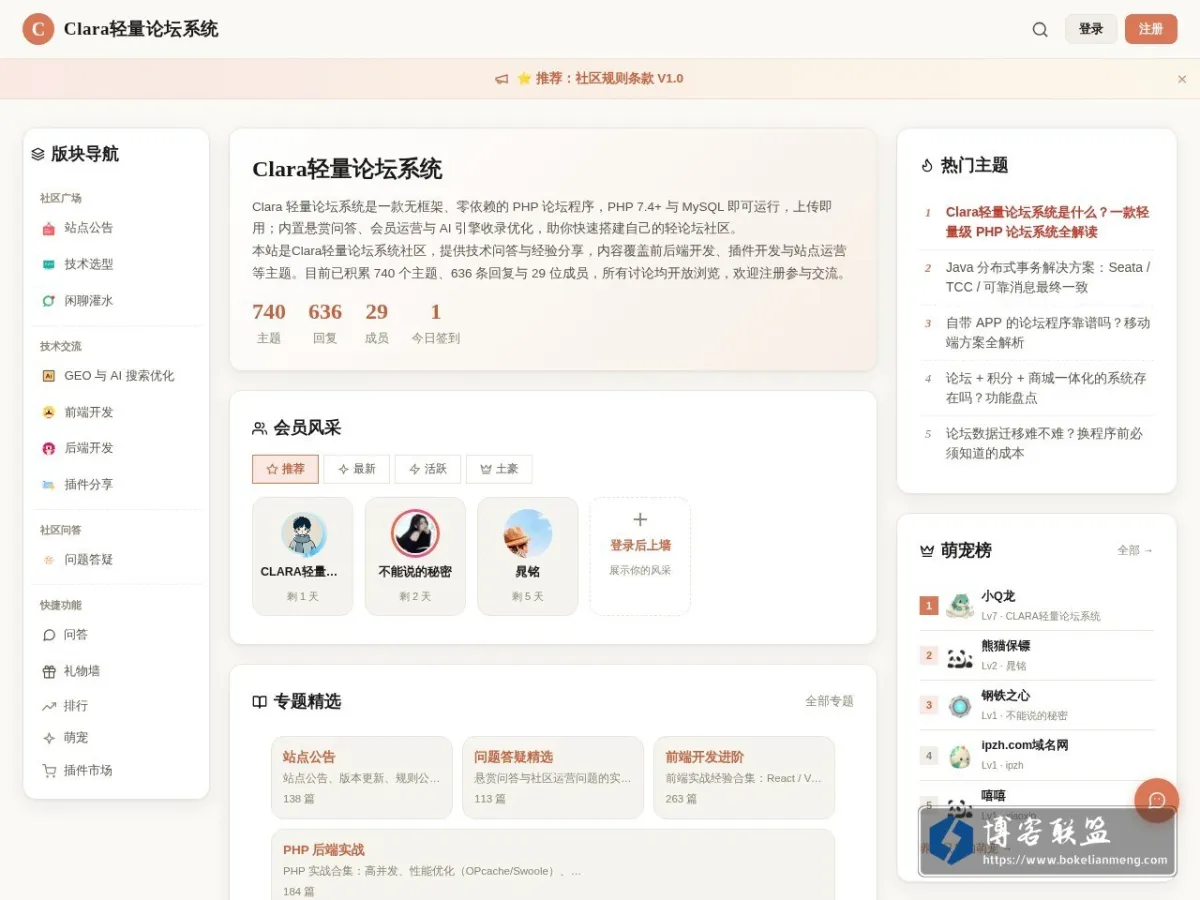Click the Clara logo circle icon
This screenshot has width=1200, height=900.
pos(38,29)
